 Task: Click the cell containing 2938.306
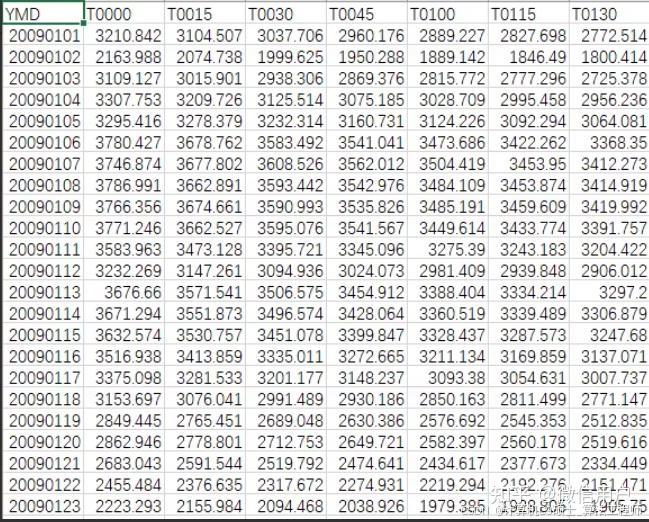286,78
